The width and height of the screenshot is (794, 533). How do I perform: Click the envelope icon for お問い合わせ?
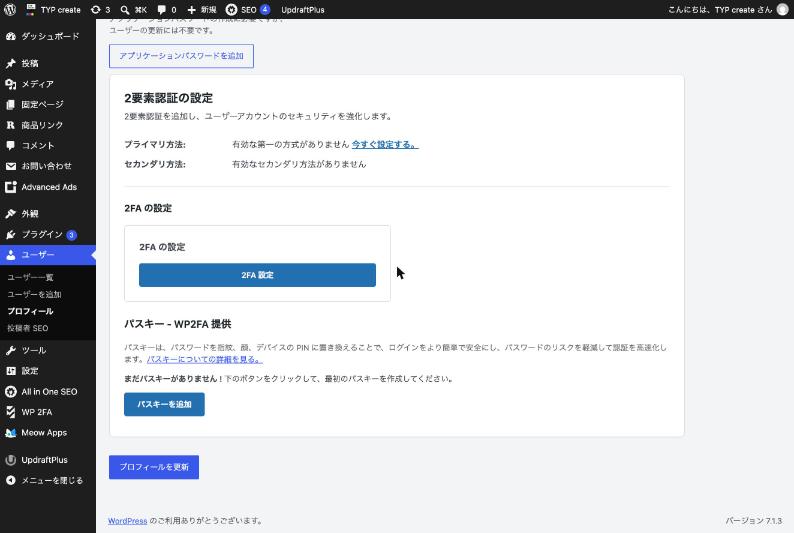click(11, 166)
